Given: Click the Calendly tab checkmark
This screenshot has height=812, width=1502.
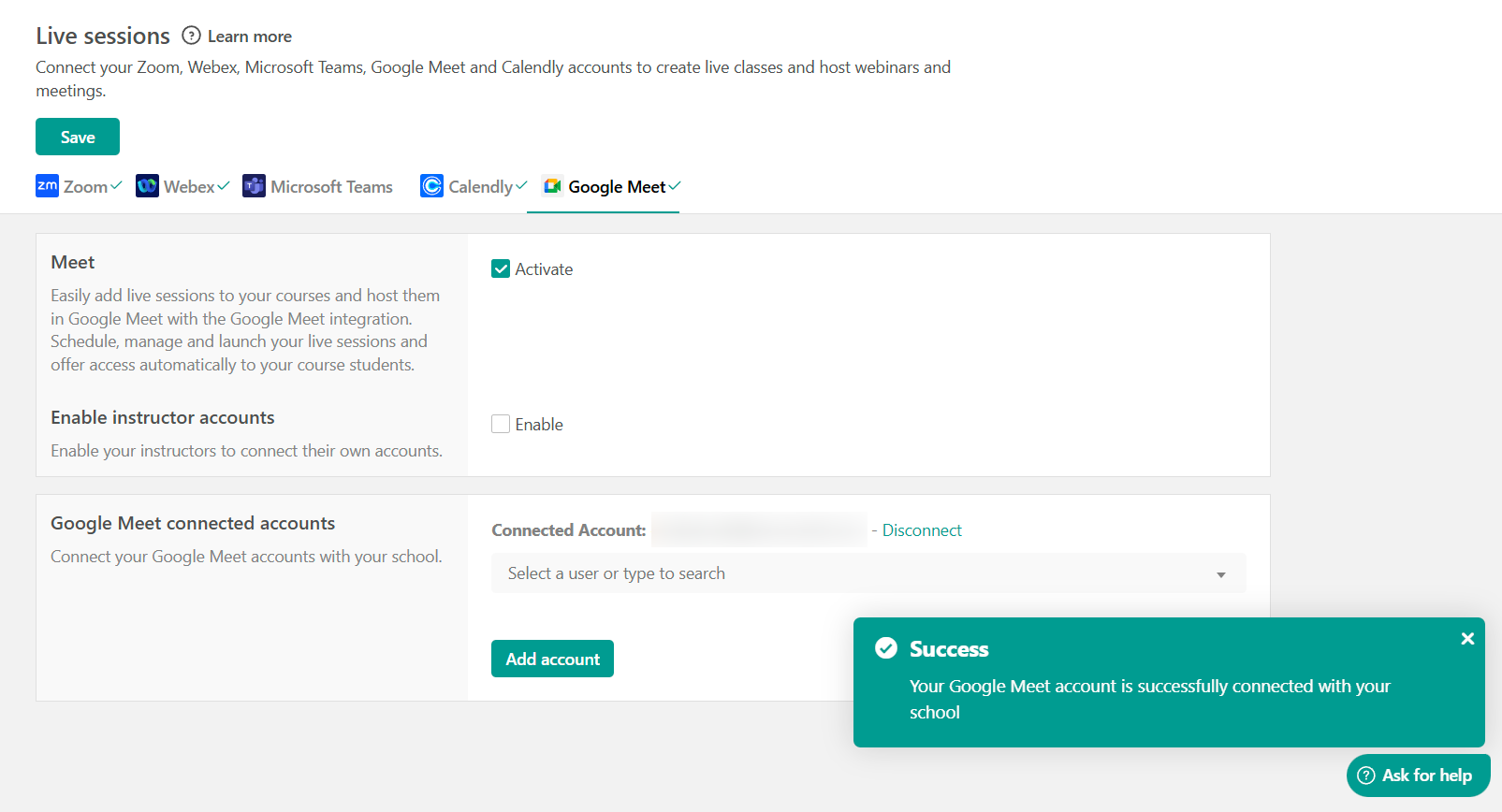Looking at the screenshot, I should tap(521, 185).
